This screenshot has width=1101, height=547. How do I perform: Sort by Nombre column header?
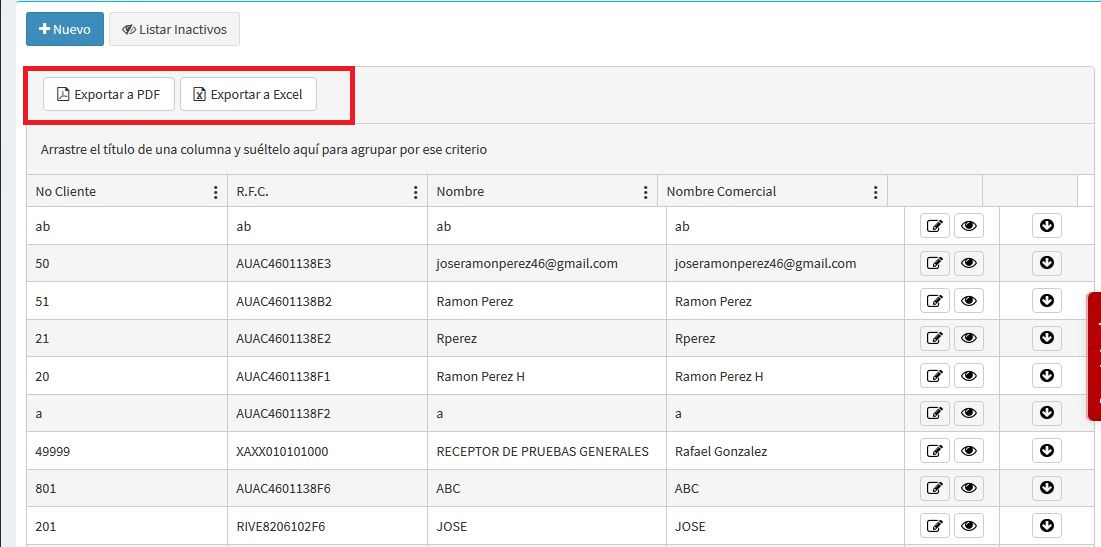click(461, 192)
